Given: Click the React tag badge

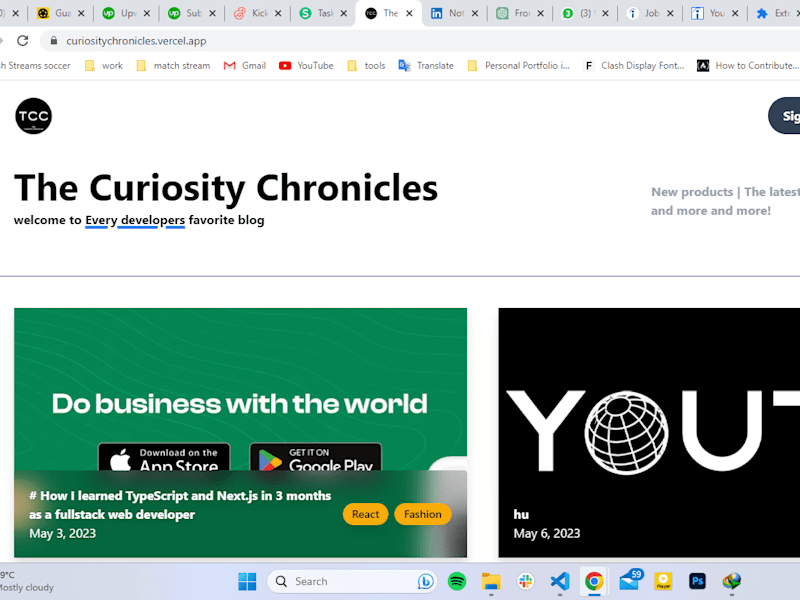Looking at the screenshot, I should pos(365,514).
